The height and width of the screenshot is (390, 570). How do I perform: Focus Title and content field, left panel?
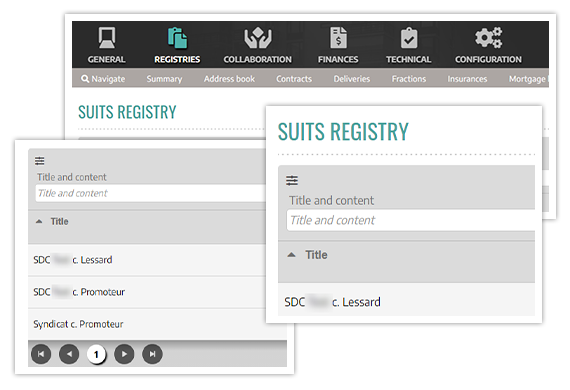click(x=151, y=193)
